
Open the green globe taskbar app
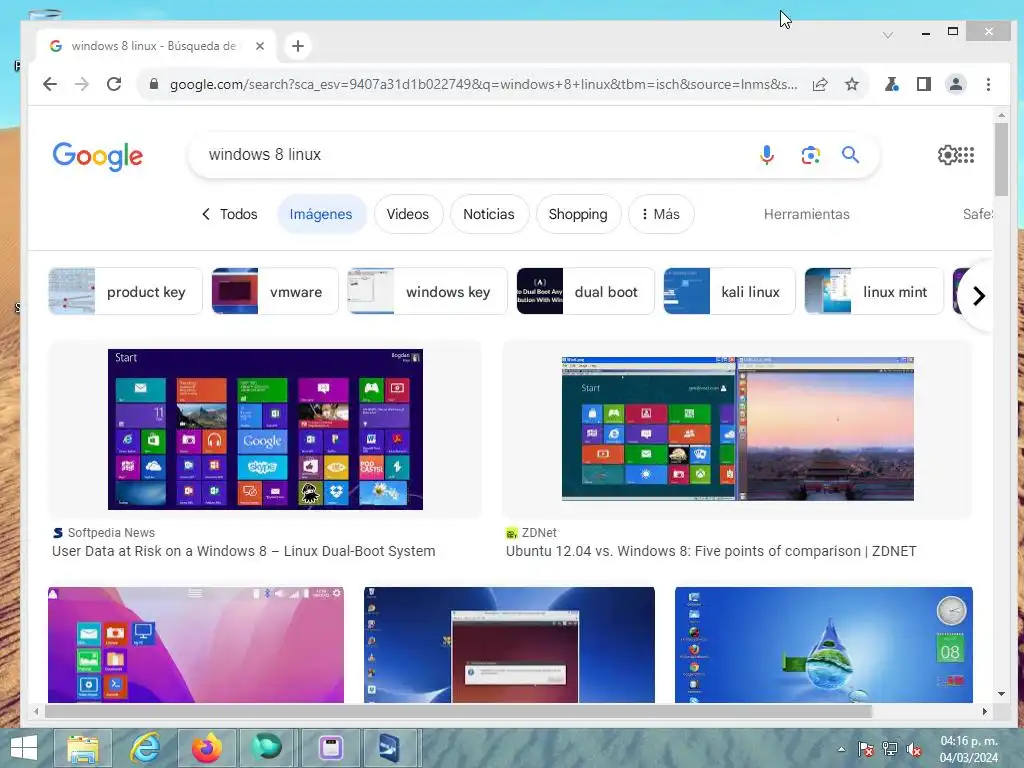[266, 748]
